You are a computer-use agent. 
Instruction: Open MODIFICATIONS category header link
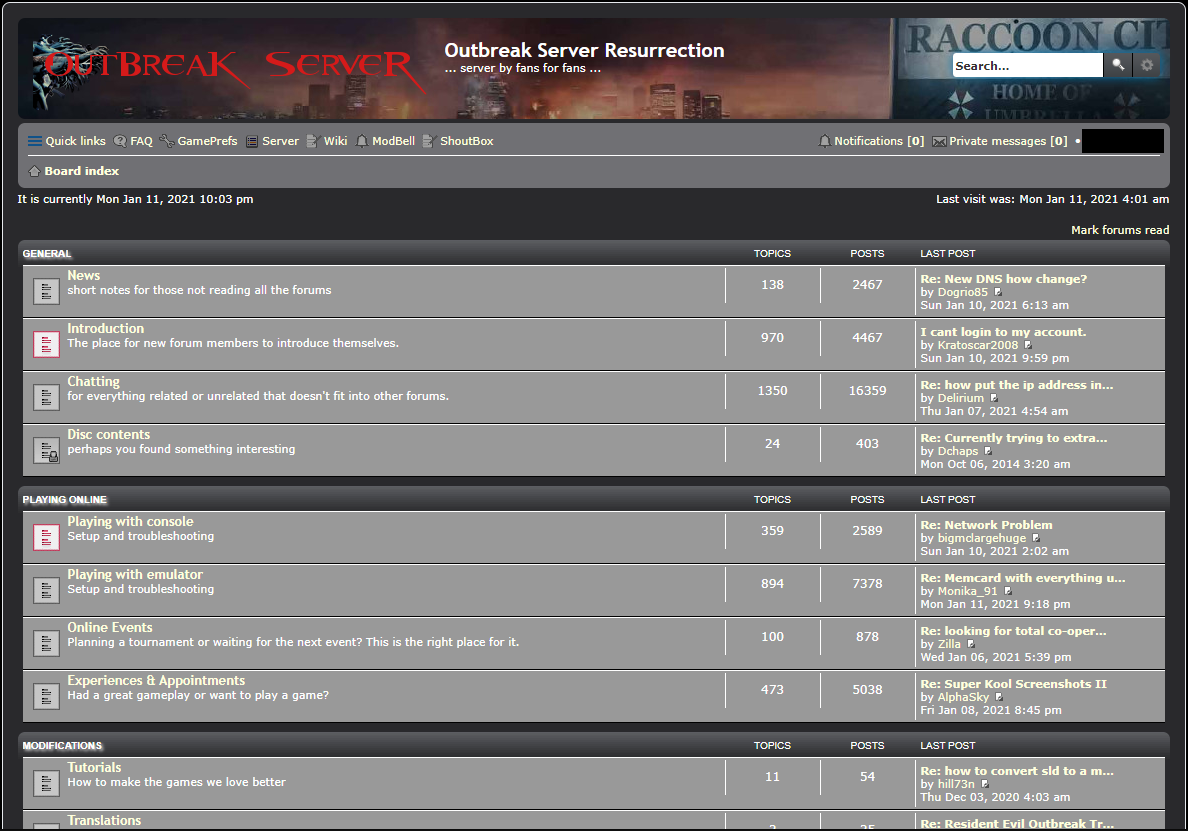click(62, 746)
